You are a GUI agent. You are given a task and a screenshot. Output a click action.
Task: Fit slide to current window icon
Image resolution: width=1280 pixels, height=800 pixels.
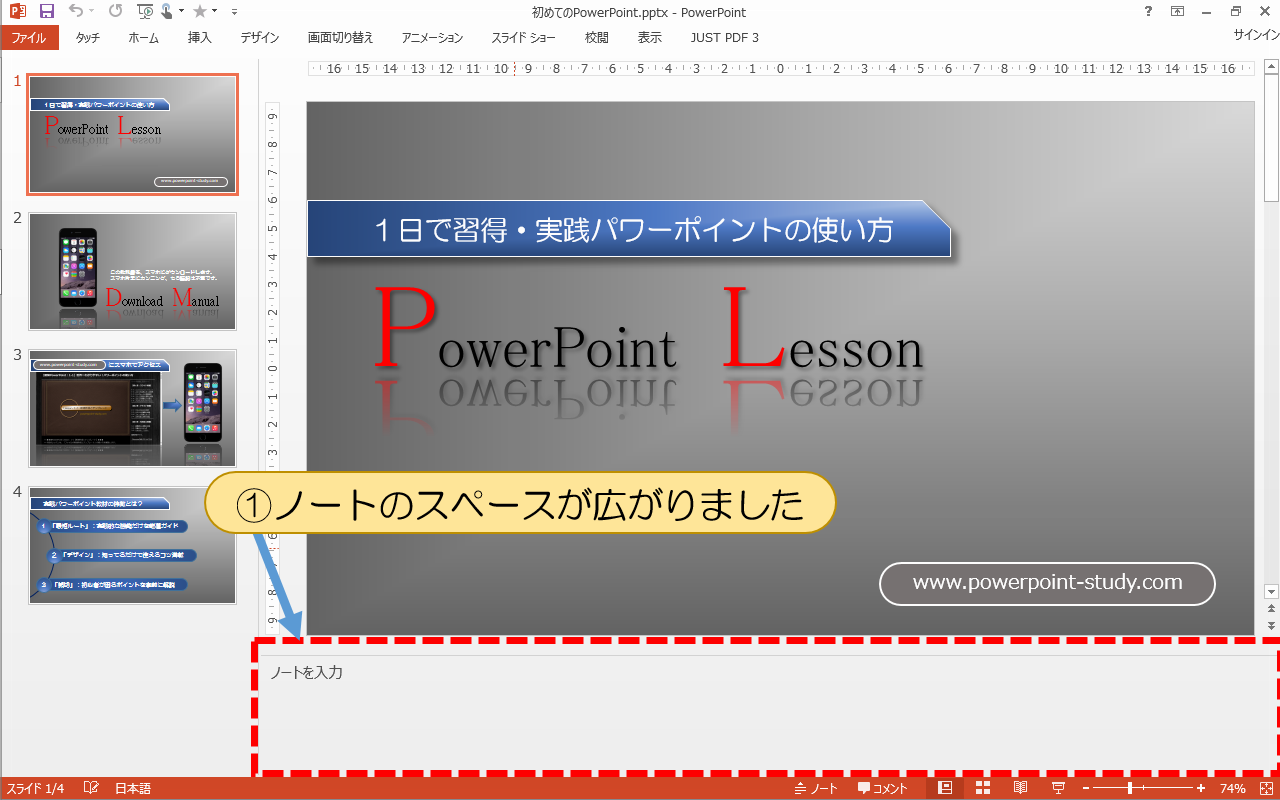pyautogui.click(x=1266, y=789)
